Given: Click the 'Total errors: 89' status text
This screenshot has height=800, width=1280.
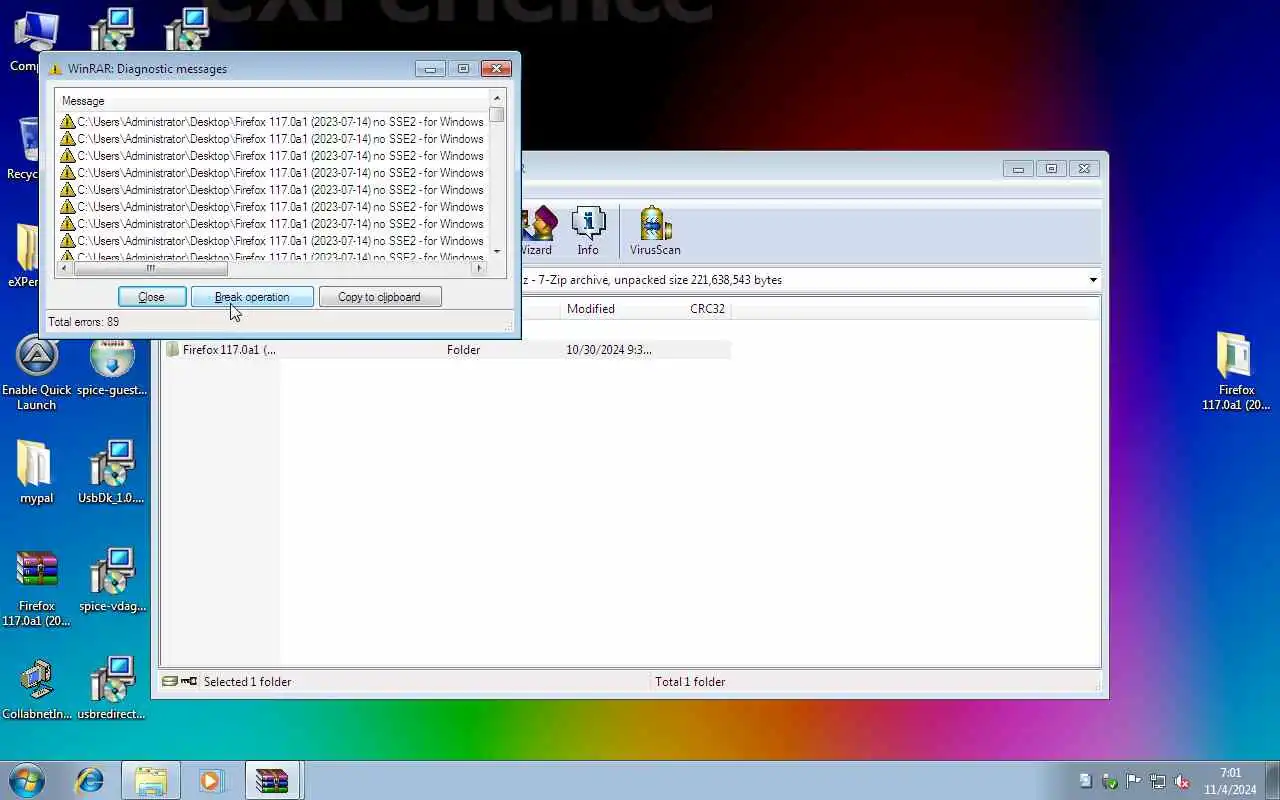Looking at the screenshot, I should (x=83, y=322).
